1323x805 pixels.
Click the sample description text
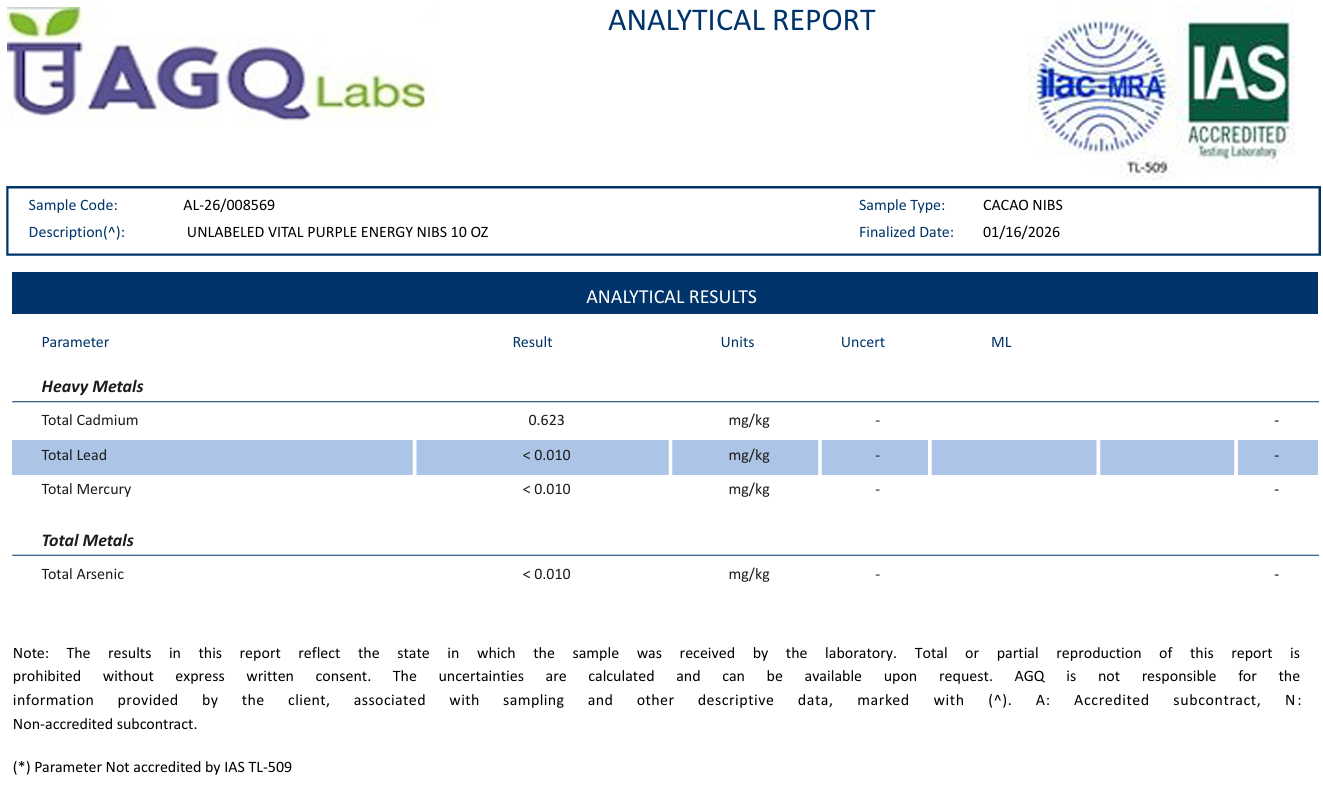[337, 232]
